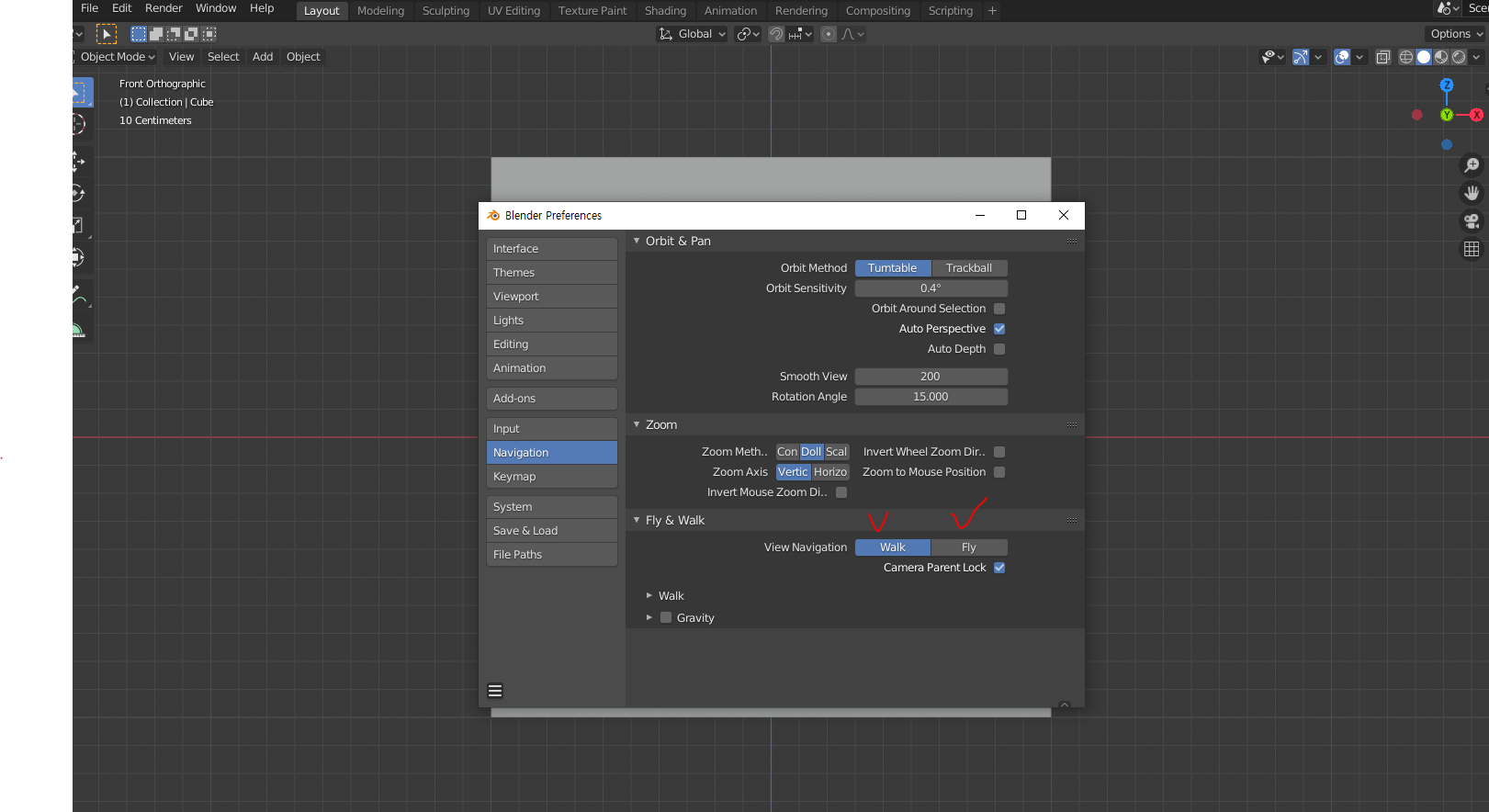Viewport: 1489px width, 812px height.
Task: Switch to material preview shading
Action: pyautogui.click(x=1441, y=57)
